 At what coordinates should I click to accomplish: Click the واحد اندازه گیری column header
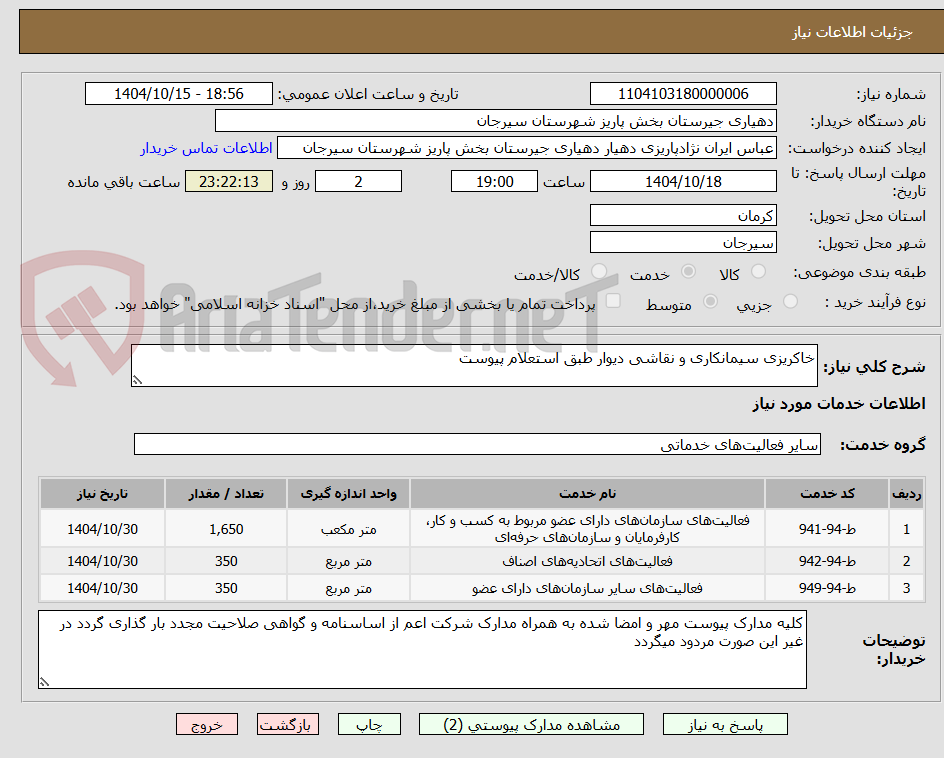(x=349, y=494)
